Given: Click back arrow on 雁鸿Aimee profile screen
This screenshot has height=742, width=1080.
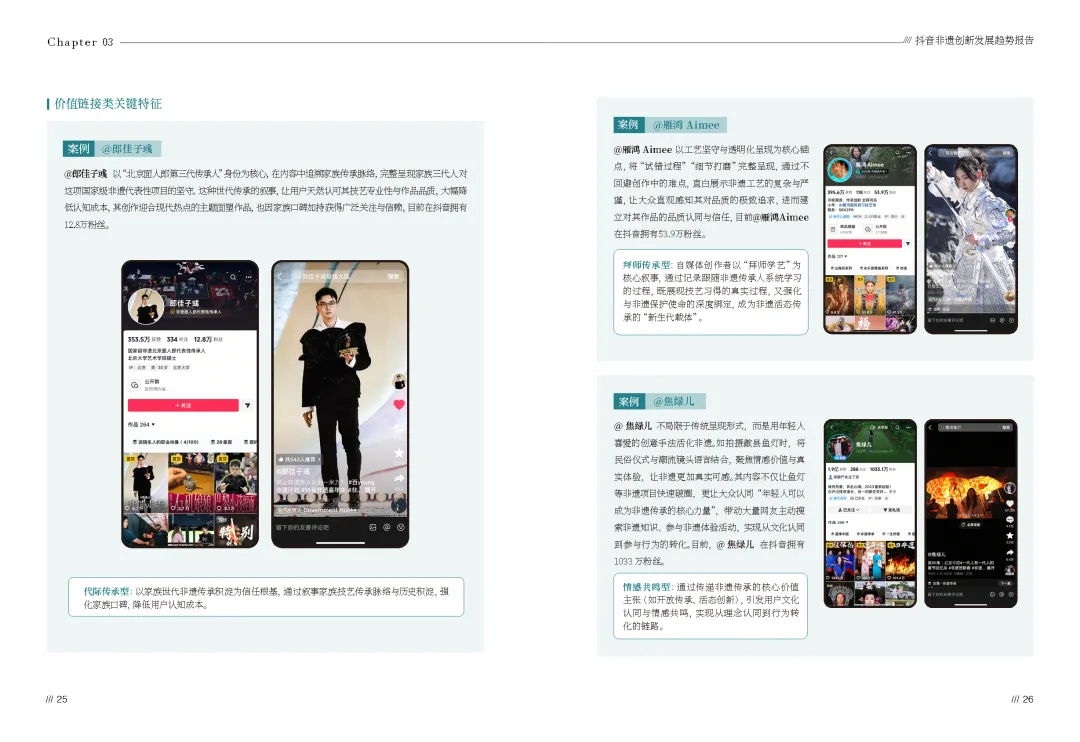Looking at the screenshot, I should pyautogui.click(x=831, y=152).
